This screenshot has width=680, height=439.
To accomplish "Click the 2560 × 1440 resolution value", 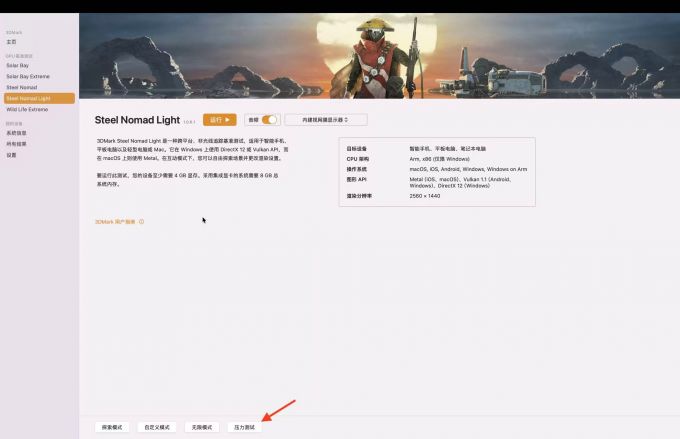I will [x=425, y=196].
